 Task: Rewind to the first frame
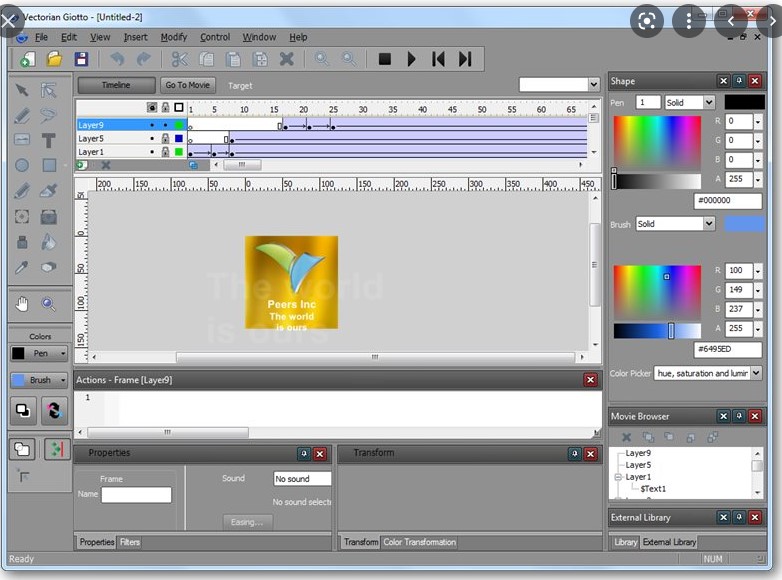pyautogui.click(x=438, y=59)
